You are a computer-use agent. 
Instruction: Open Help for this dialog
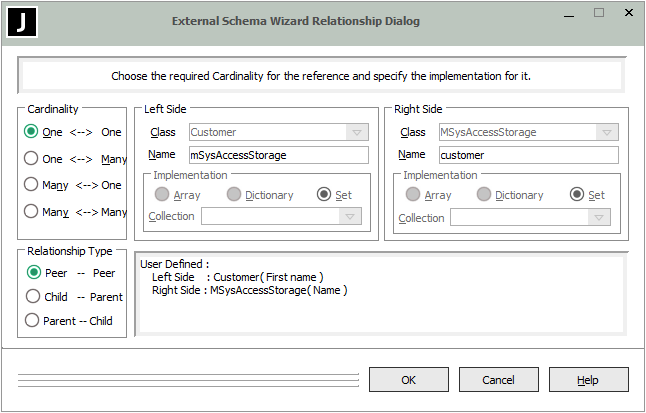tap(588, 380)
